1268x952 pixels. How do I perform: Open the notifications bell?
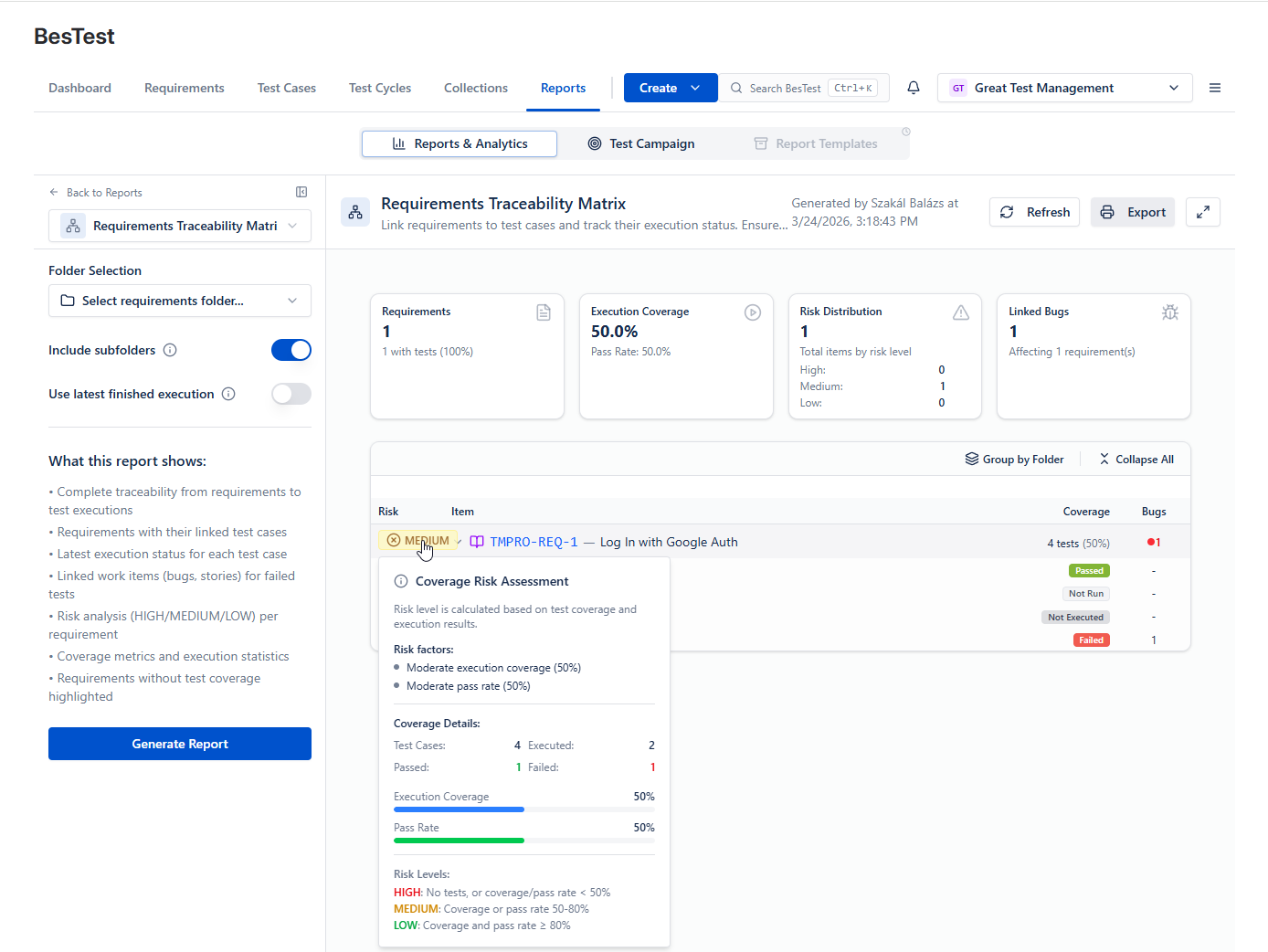(914, 88)
